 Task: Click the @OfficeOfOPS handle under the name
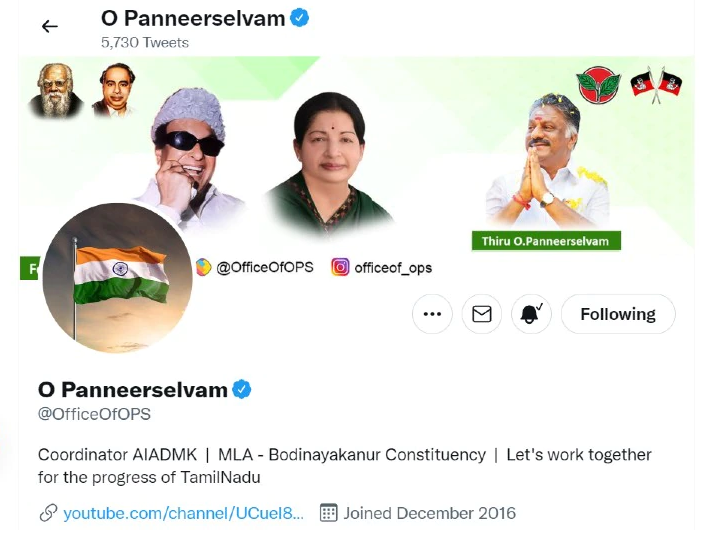tap(94, 414)
